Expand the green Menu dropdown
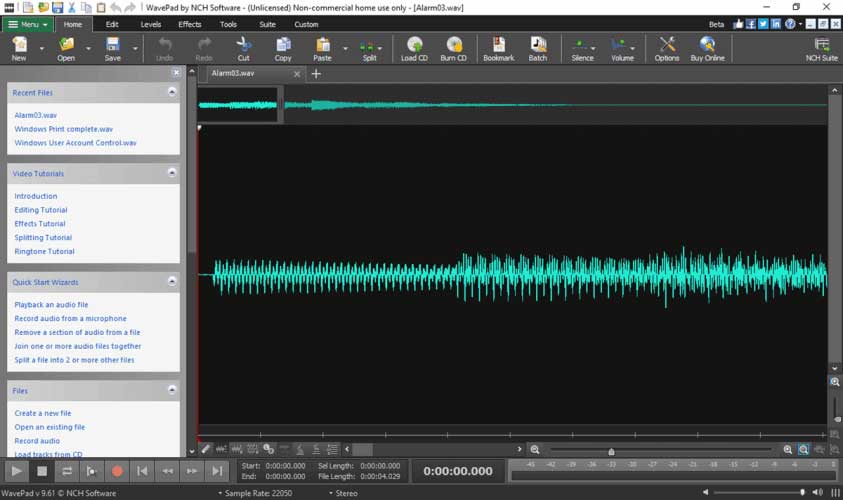This screenshot has width=843, height=500. tap(26, 24)
